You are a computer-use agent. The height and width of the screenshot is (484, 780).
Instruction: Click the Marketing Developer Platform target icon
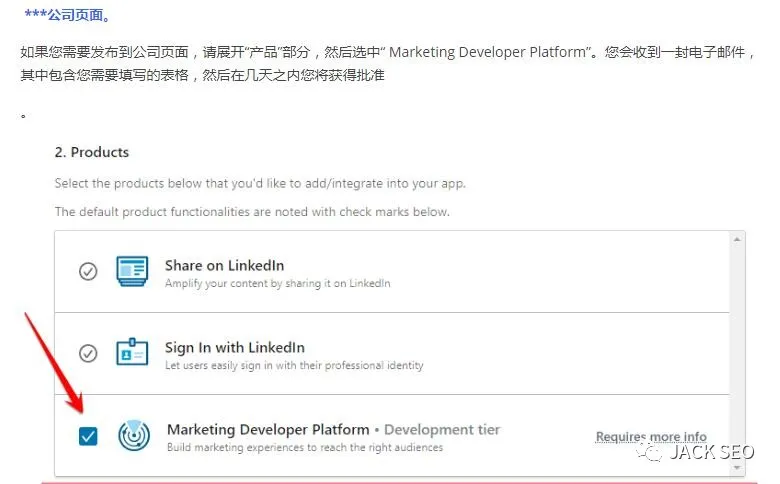click(134, 435)
